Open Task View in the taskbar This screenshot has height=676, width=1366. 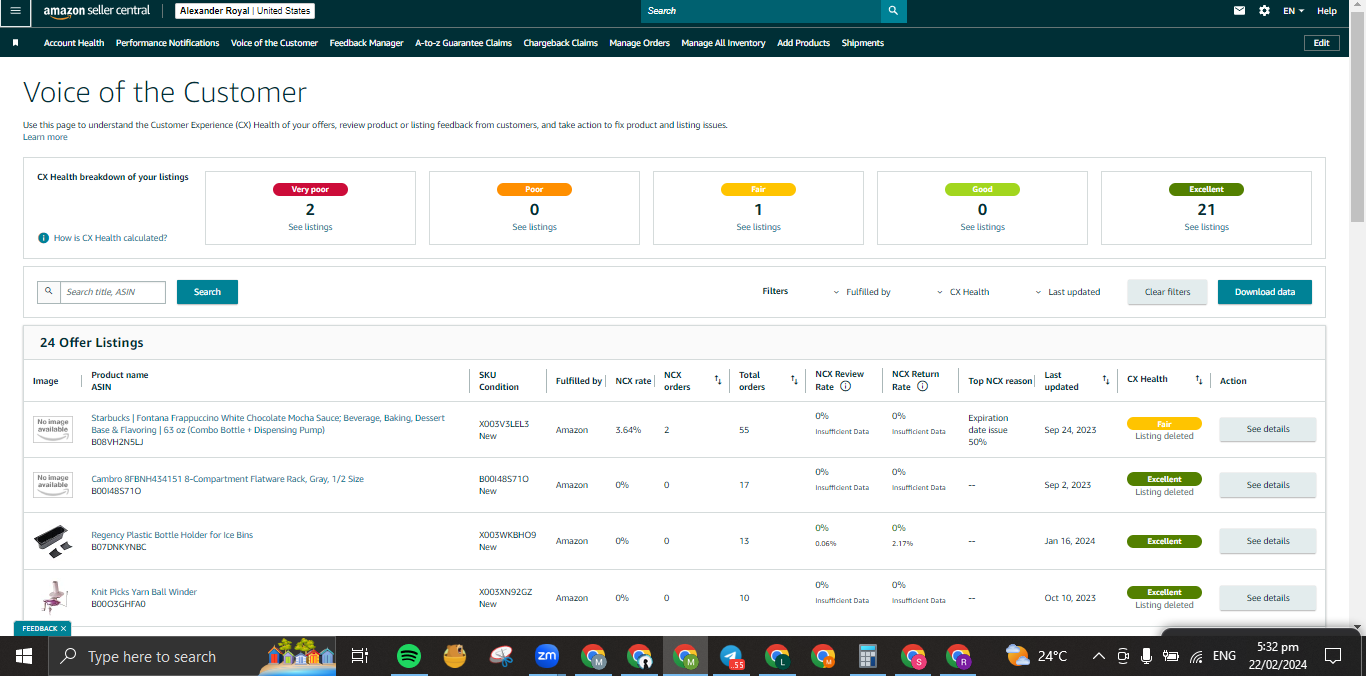(360, 656)
